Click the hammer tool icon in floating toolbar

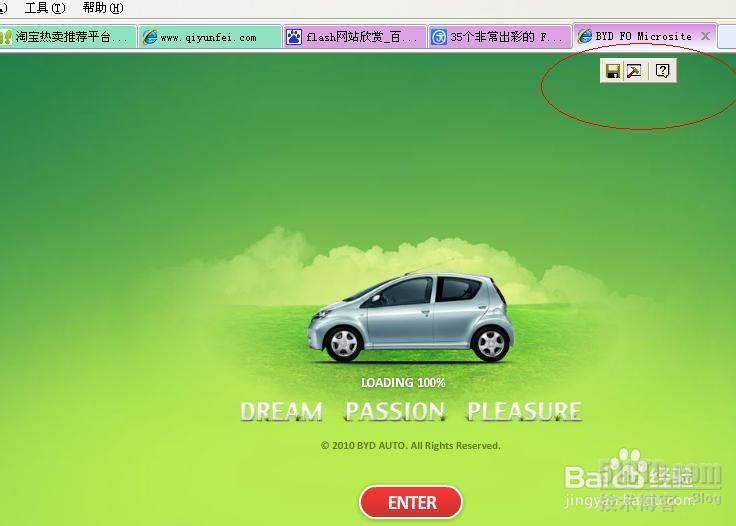tap(634, 71)
